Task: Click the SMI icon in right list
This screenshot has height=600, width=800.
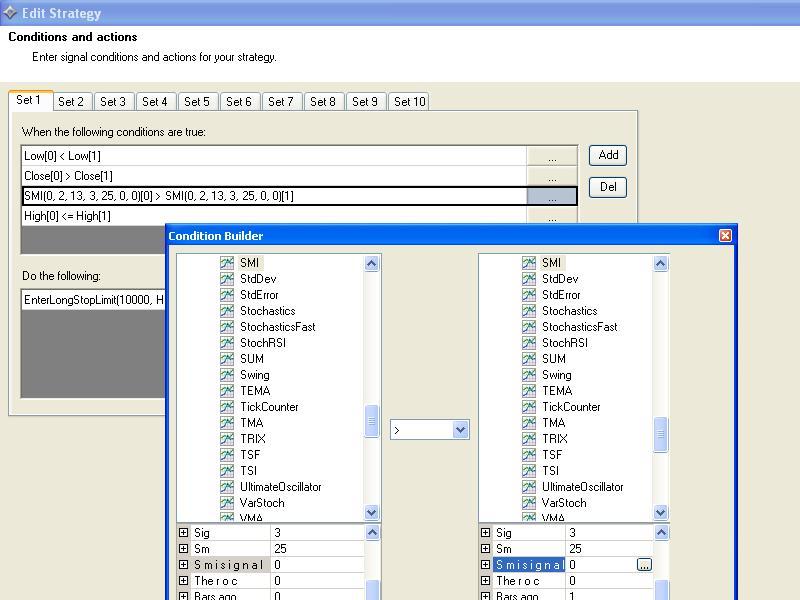Action: (529, 263)
